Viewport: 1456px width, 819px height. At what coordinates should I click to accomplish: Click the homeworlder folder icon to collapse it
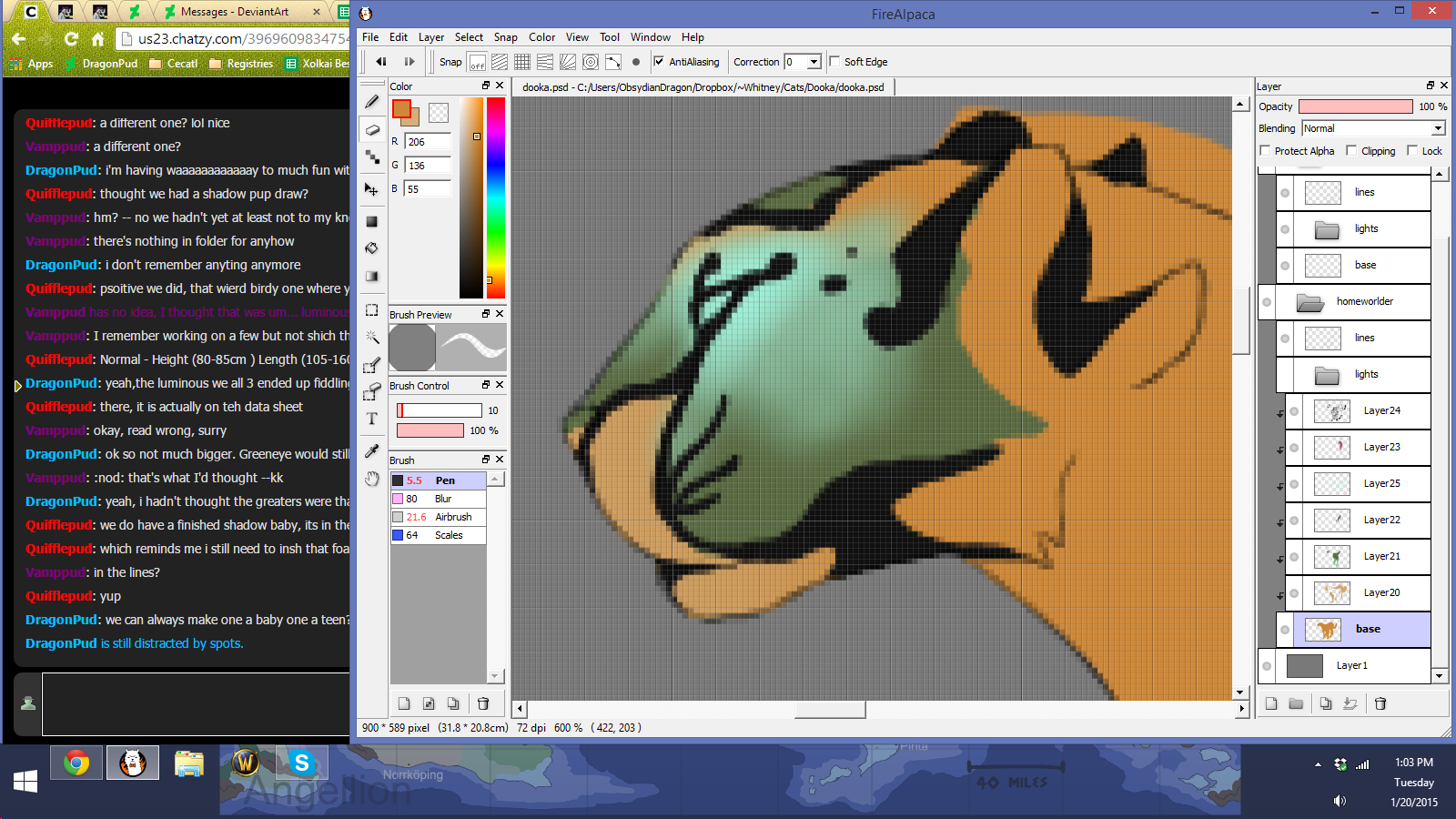pos(1309,302)
